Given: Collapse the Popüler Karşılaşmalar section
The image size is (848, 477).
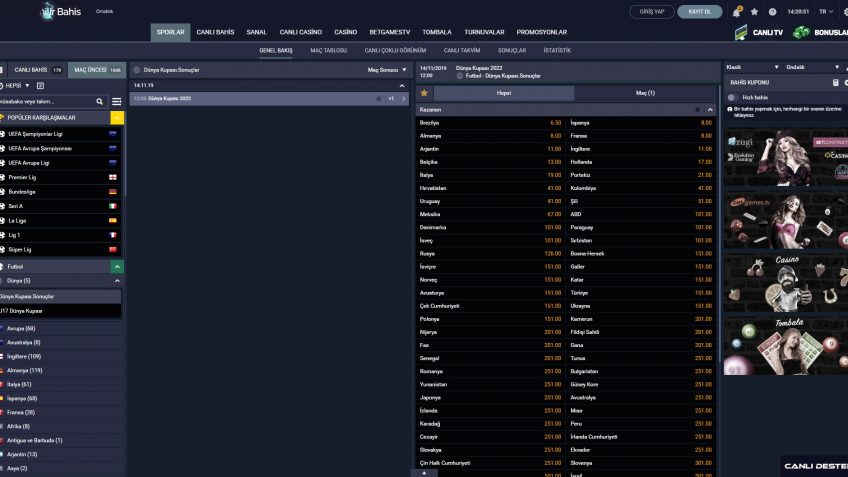Looking at the screenshot, I should tap(117, 118).
